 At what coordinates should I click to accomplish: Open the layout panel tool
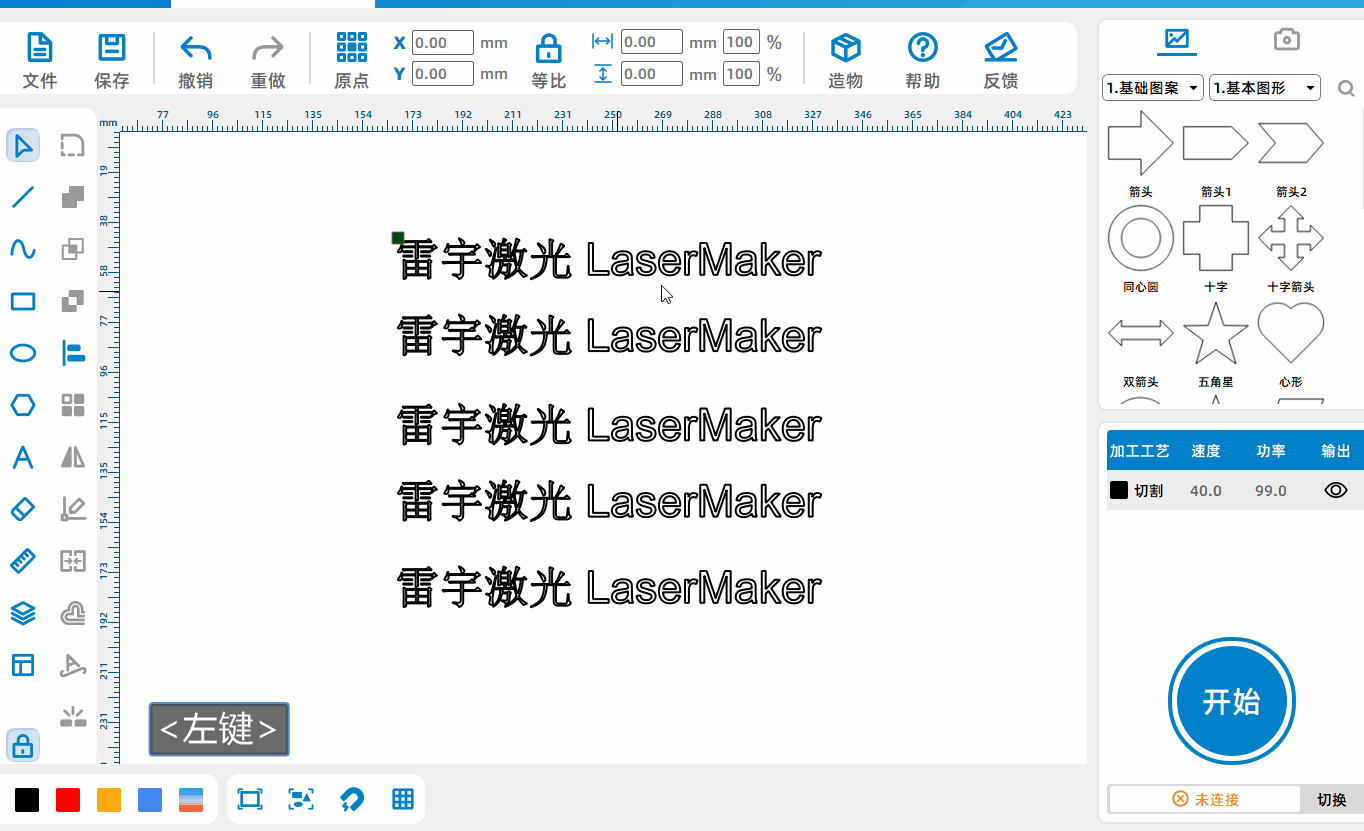[x=23, y=665]
